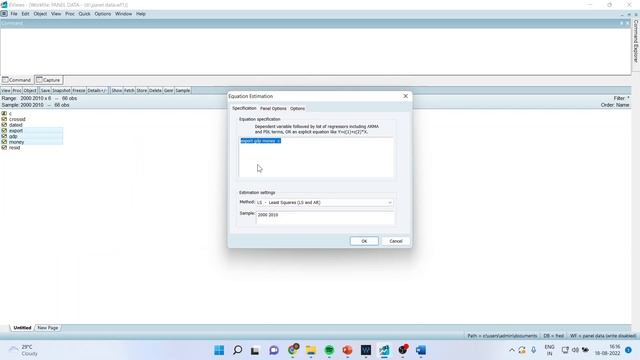
Task: Open notification center badge
Action: (629, 350)
